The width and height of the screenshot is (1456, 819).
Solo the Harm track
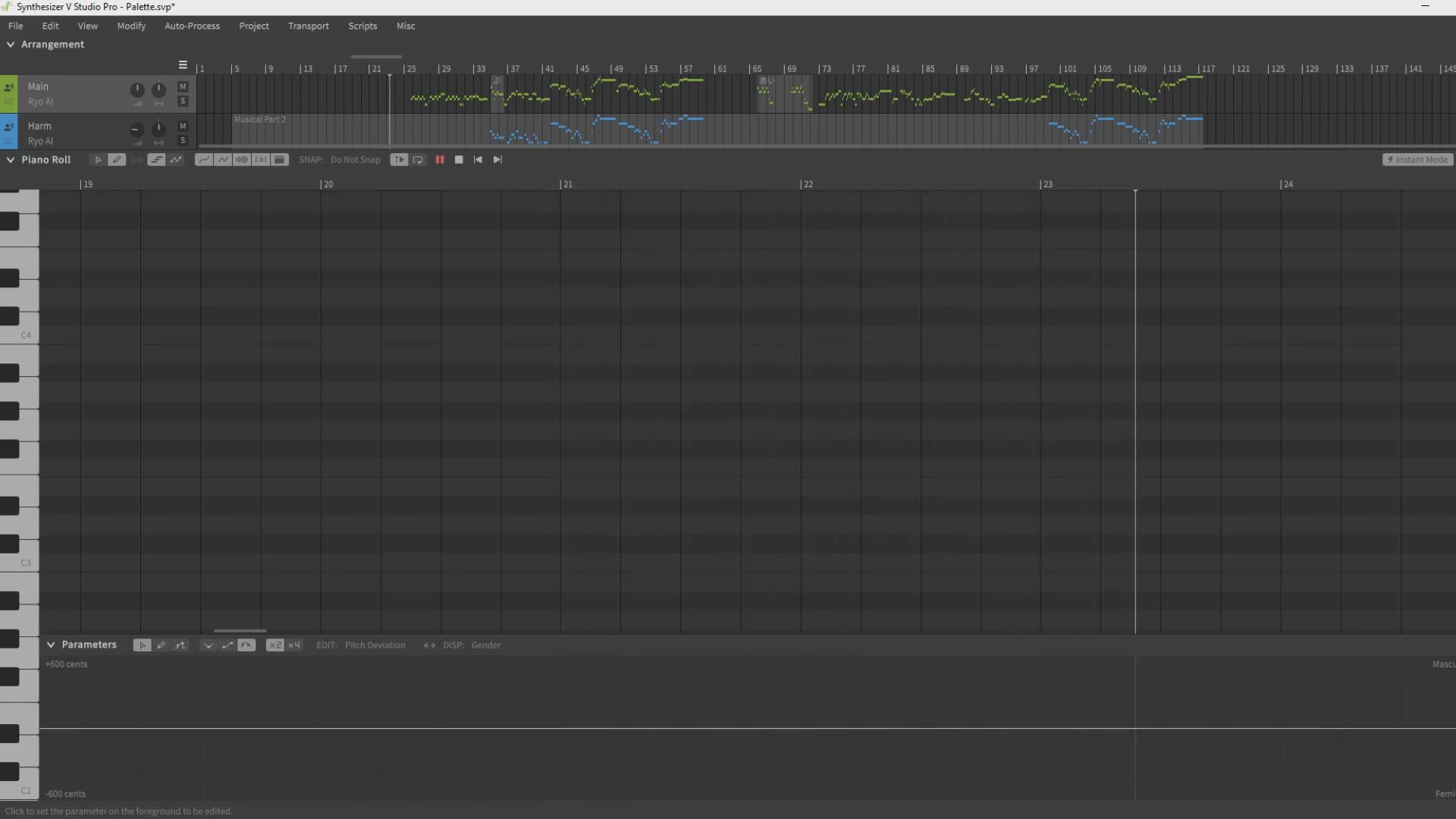[x=183, y=141]
